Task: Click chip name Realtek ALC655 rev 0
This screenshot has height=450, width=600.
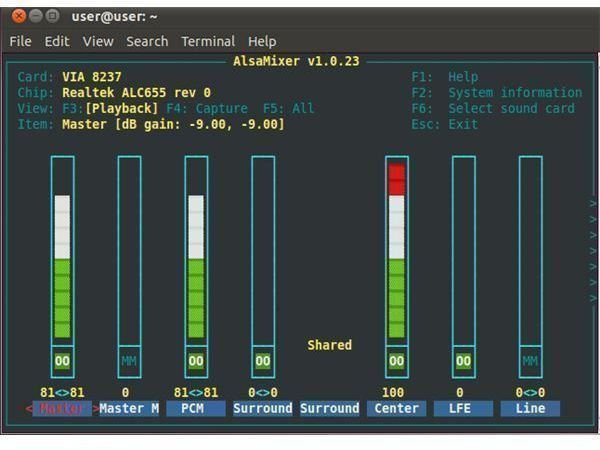Action: click(137, 93)
